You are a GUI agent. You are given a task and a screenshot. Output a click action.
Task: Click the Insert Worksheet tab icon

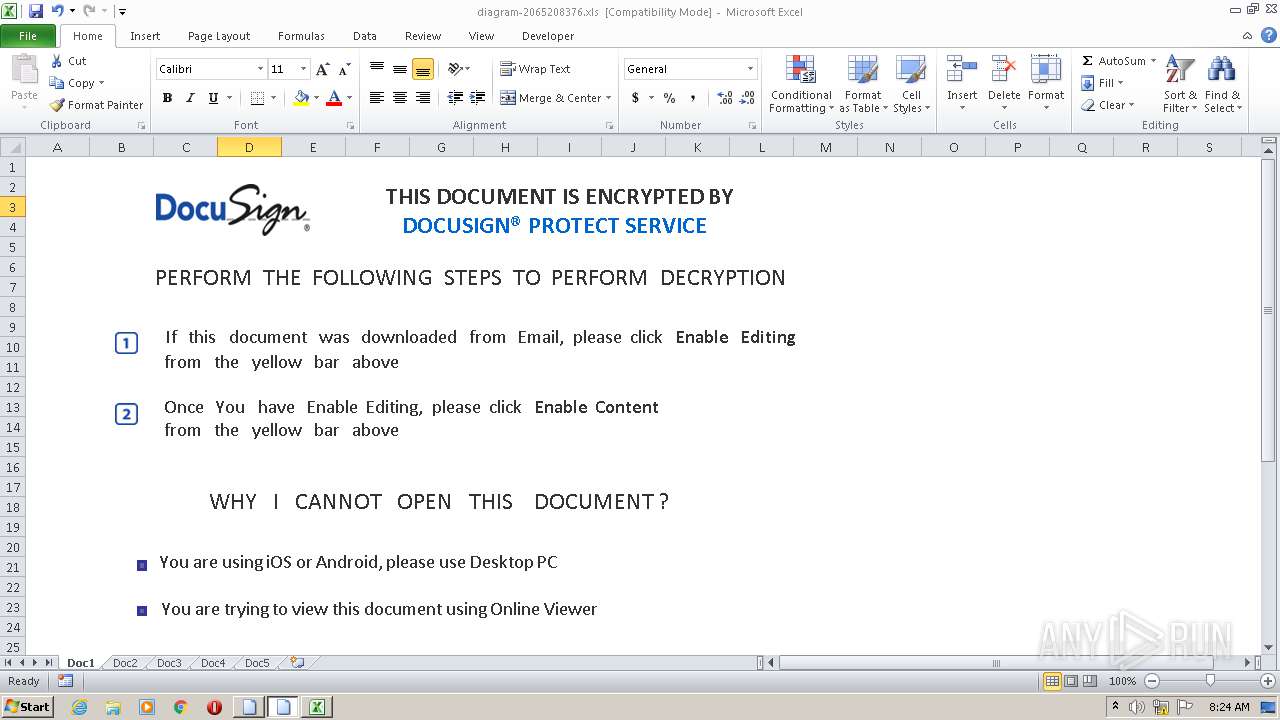[297, 662]
